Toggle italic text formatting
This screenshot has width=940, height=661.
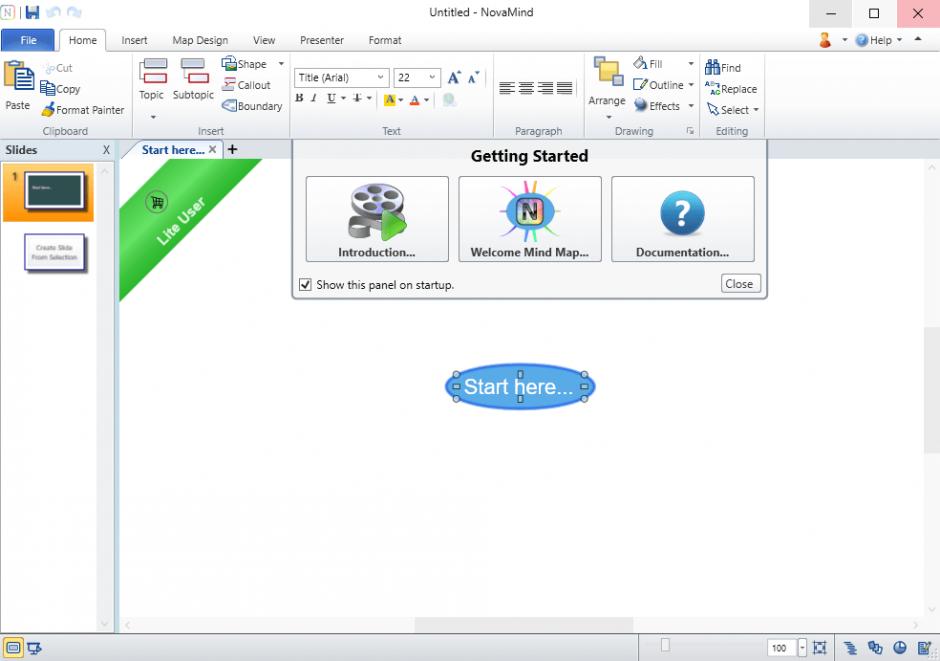click(314, 98)
